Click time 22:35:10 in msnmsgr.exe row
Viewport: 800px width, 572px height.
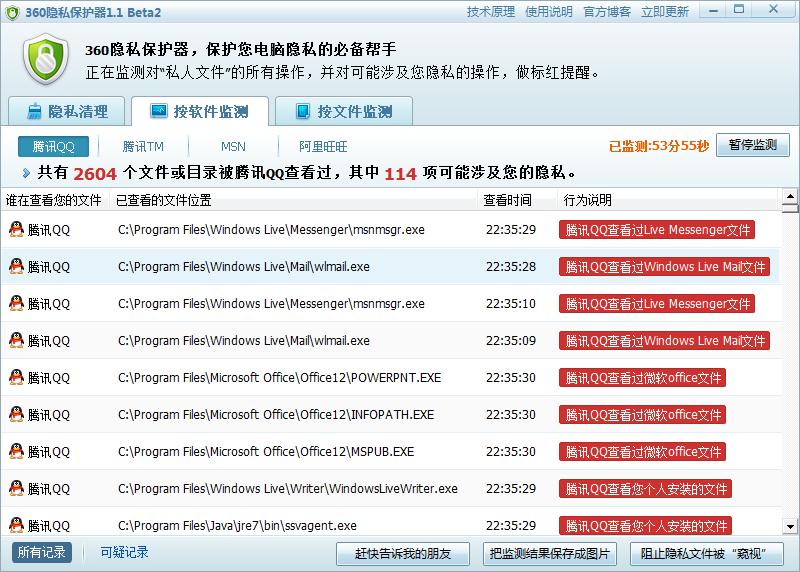[x=511, y=304]
